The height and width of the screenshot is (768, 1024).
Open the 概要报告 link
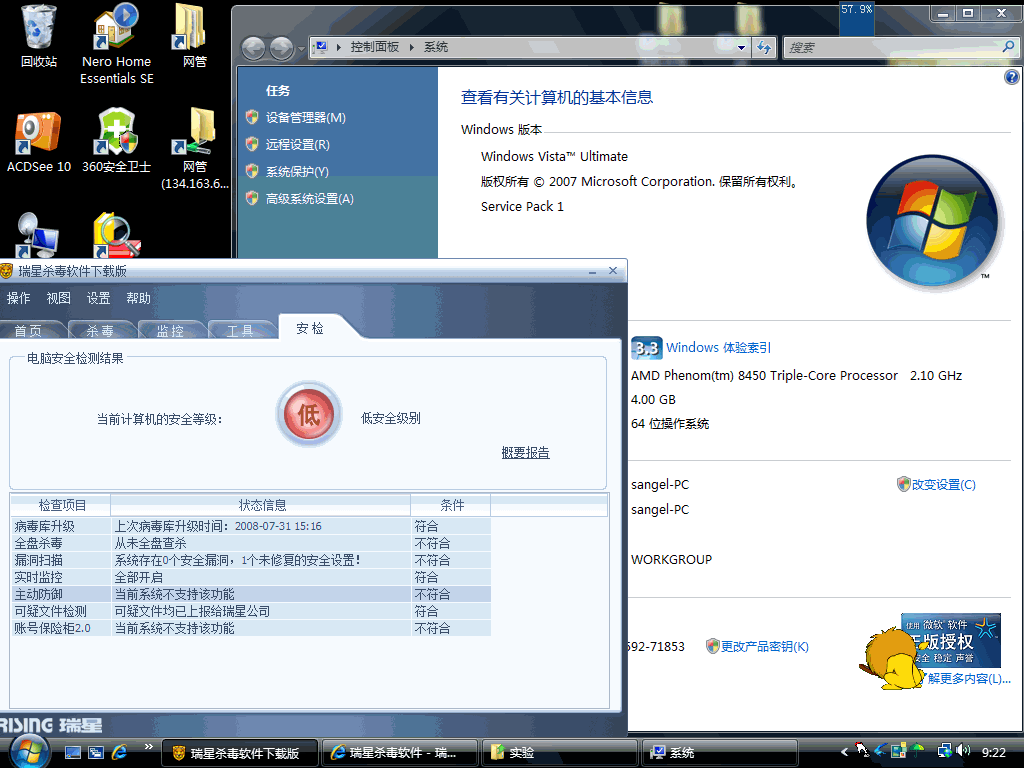pos(525,453)
